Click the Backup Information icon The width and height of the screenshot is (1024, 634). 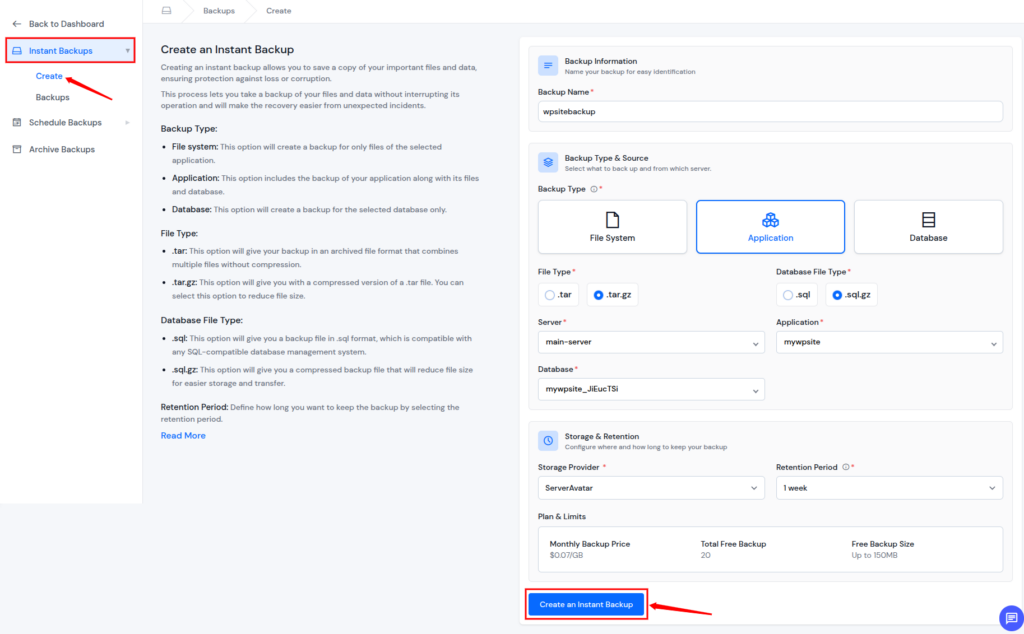tap(547, 65)
